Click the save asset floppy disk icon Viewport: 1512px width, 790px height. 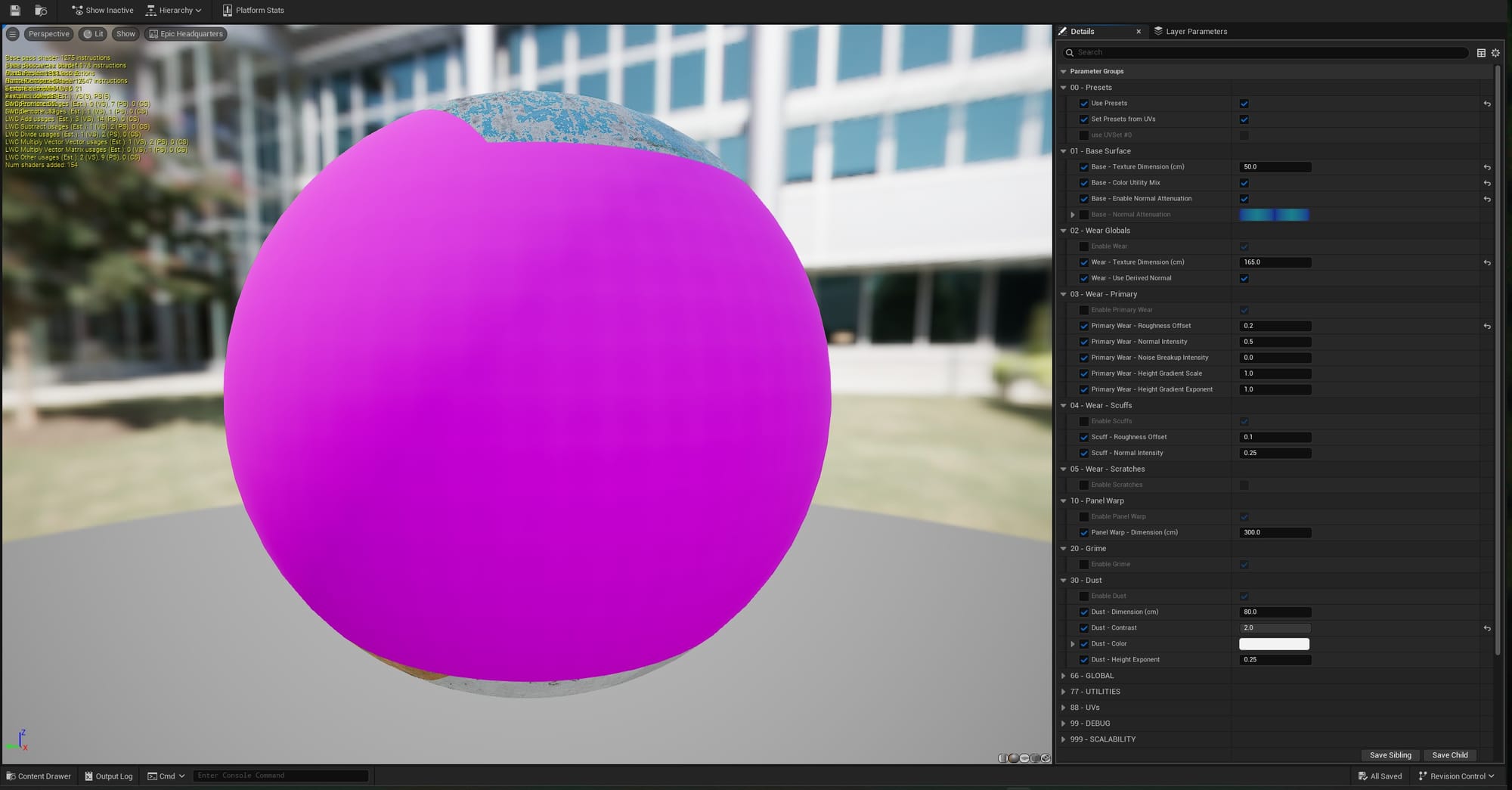tap(14, 11)
